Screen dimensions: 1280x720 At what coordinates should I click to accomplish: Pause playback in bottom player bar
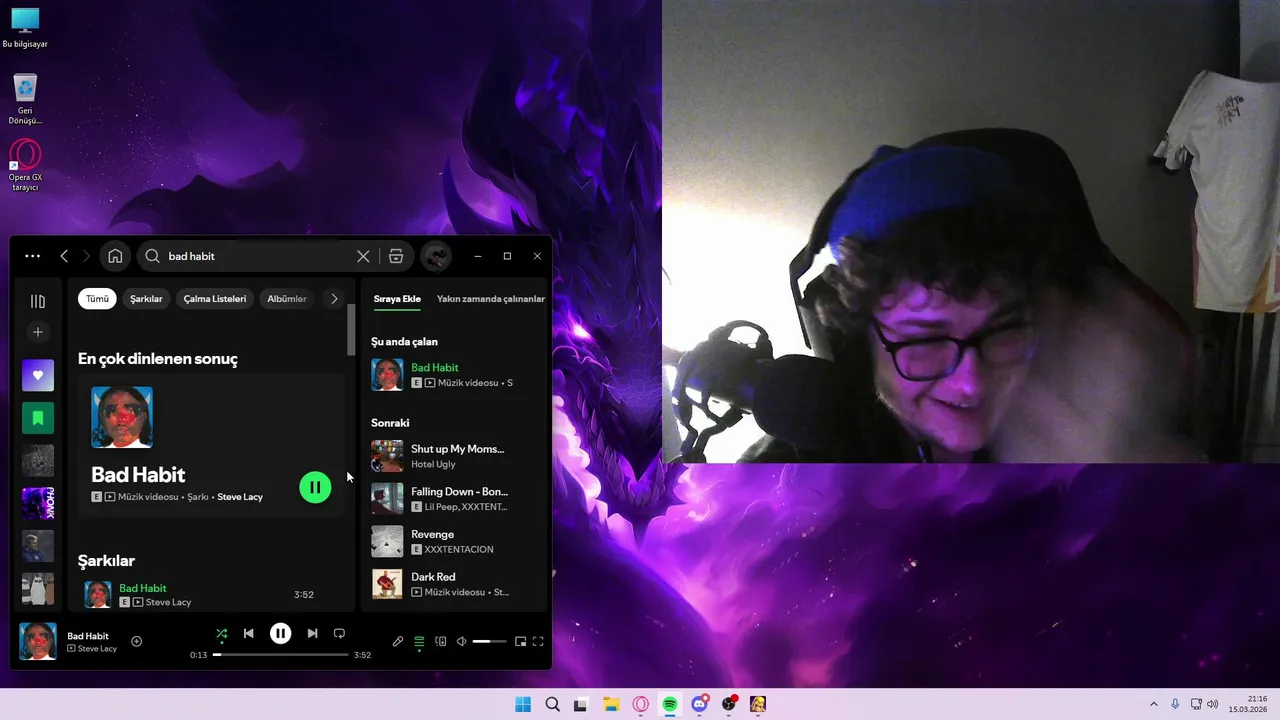tap(280, 633)
